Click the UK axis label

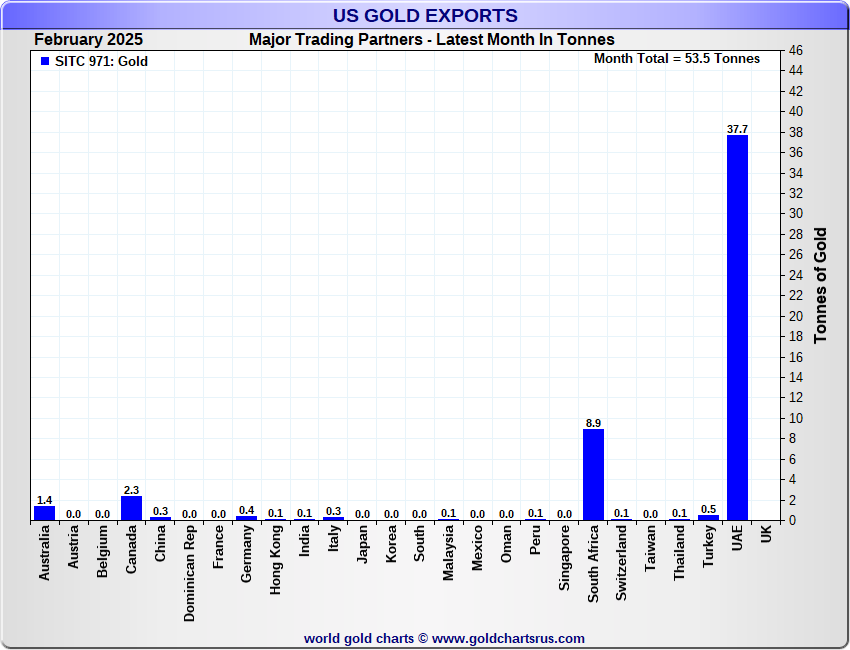tap(766, 535)
